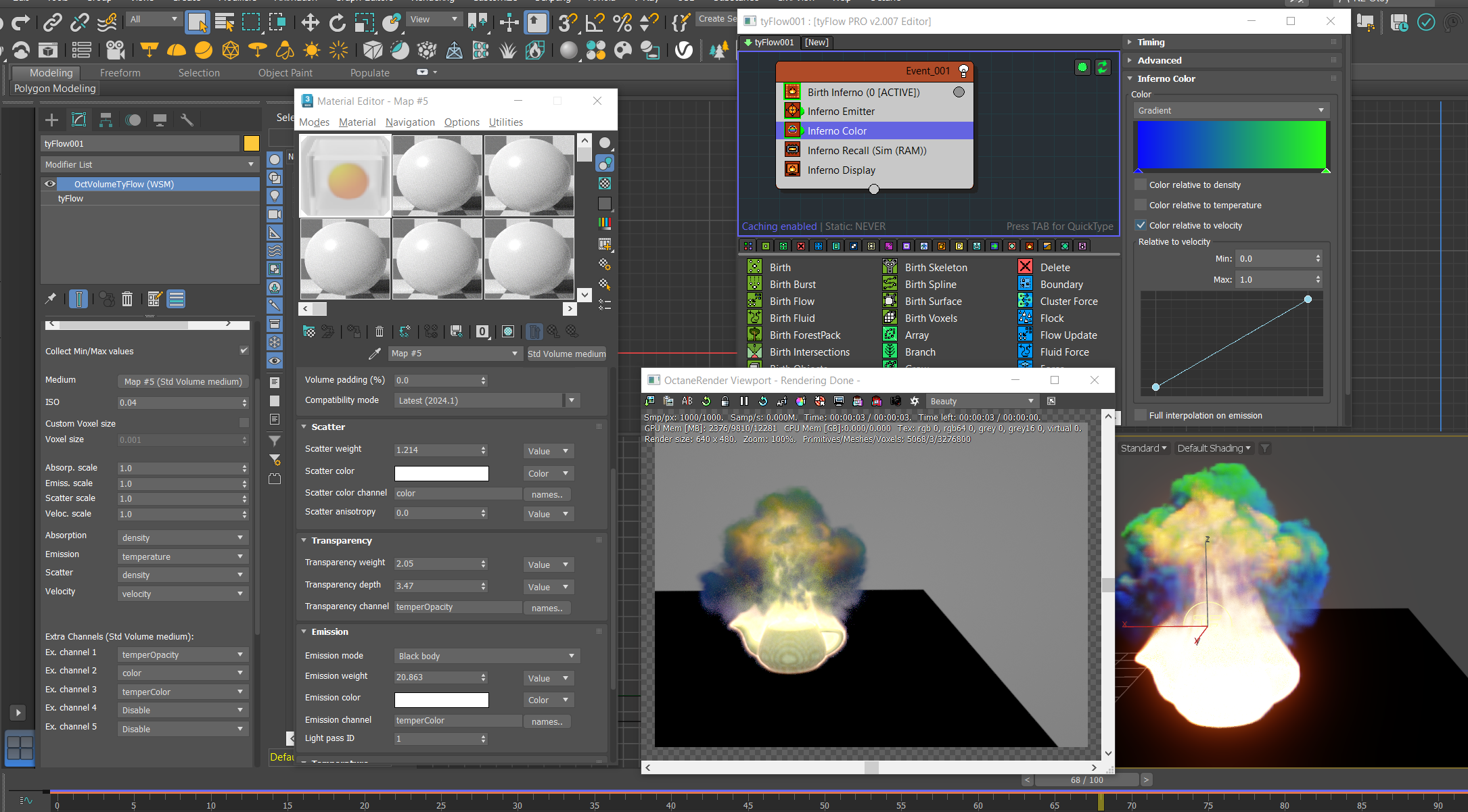Click the [New] tab in tyFlow editor
1468x812 pixels.
(x=817, y=42)
